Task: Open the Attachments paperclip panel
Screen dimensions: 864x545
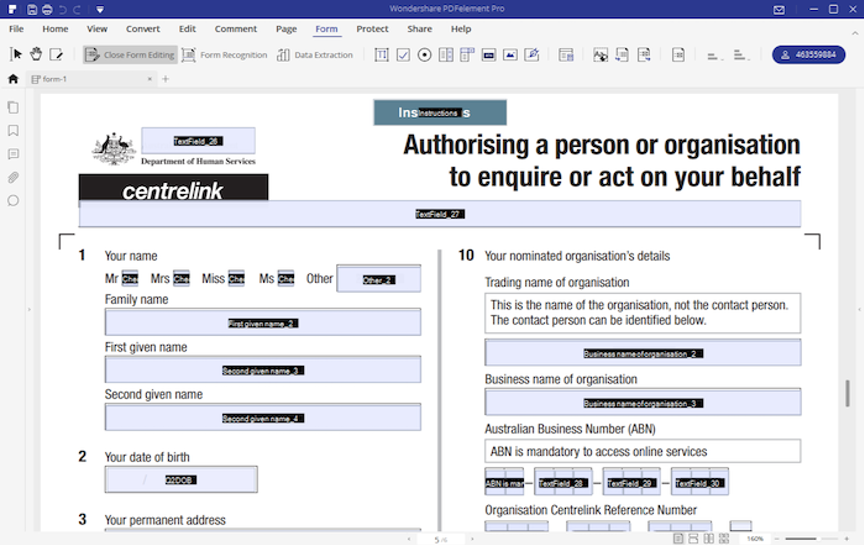Action: click(x=13, y=177)
